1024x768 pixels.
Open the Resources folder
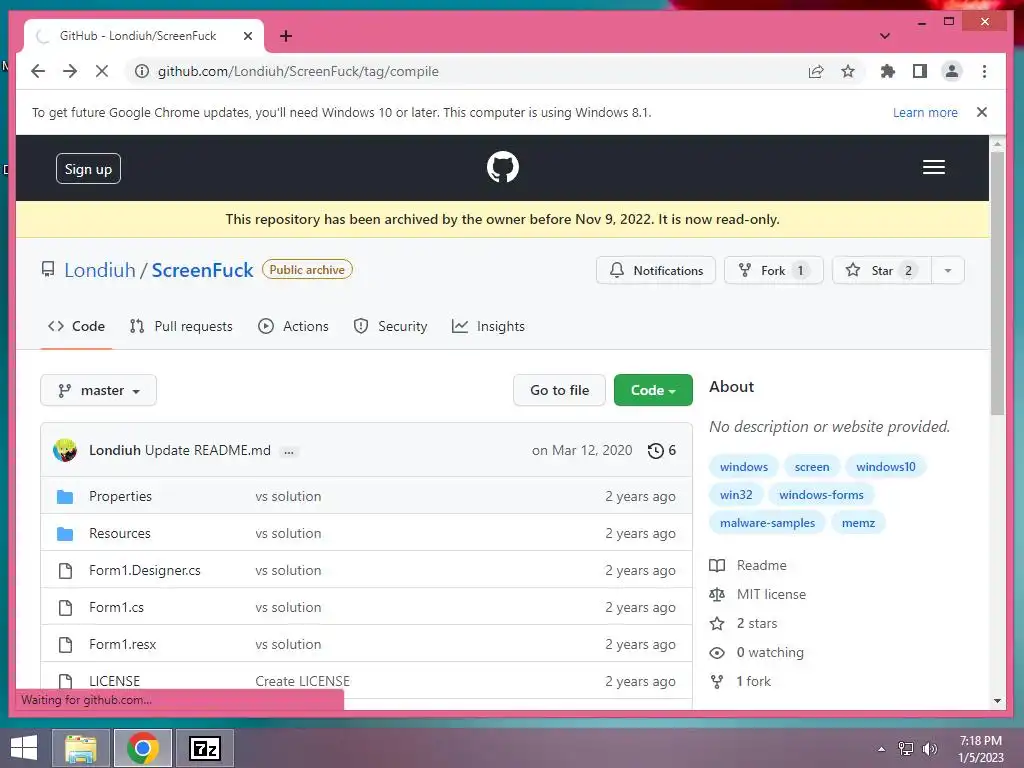[x=120, y=534]
